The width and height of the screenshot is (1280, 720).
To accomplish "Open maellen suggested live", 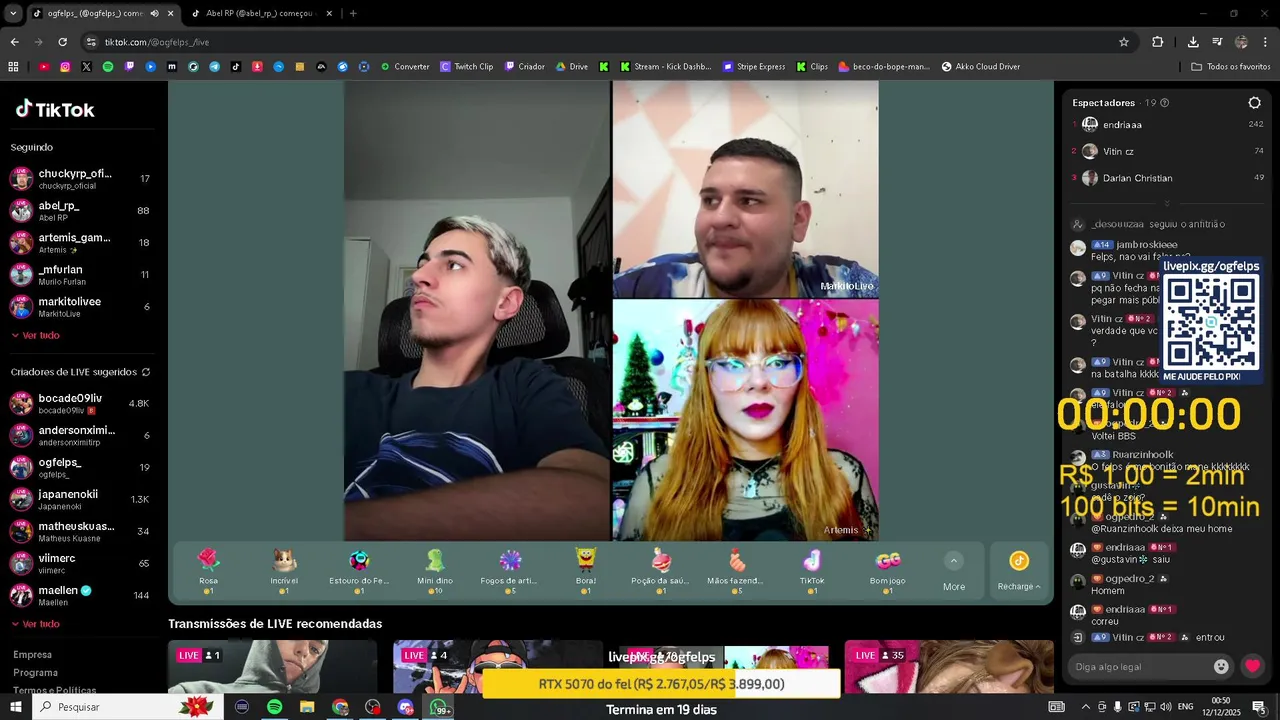I will (x=80, y=595).
